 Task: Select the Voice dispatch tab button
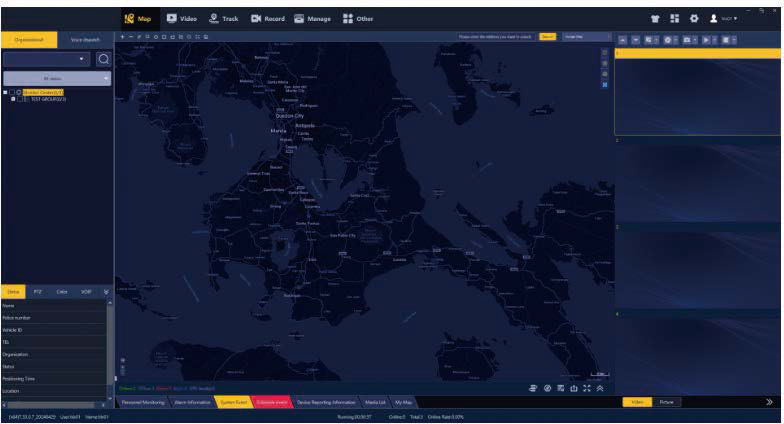pos(85,39)
